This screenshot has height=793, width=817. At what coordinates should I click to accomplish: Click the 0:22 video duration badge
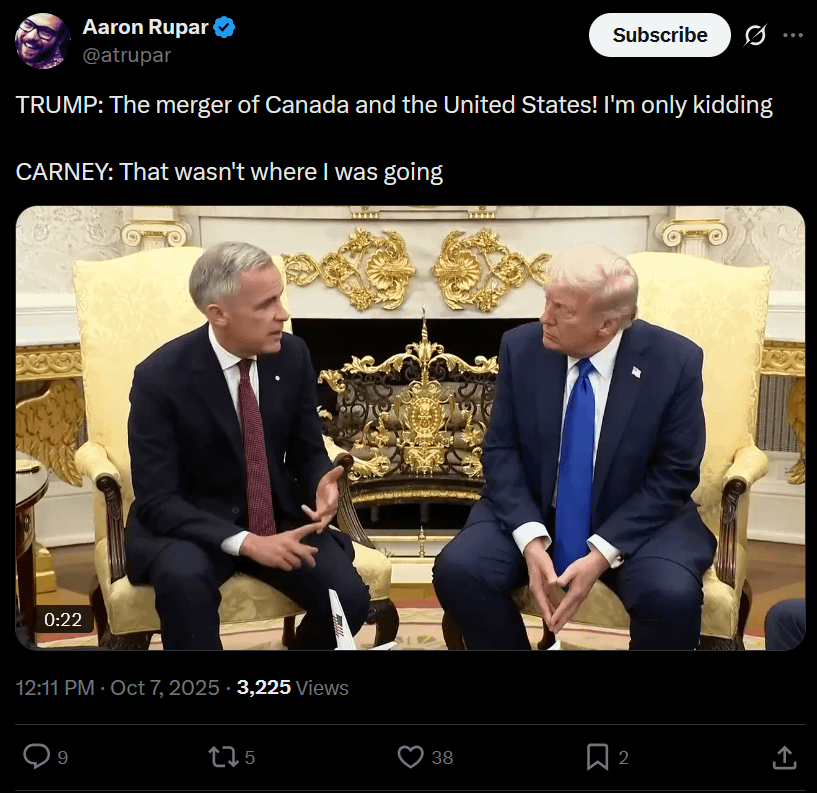coord(63,619)
